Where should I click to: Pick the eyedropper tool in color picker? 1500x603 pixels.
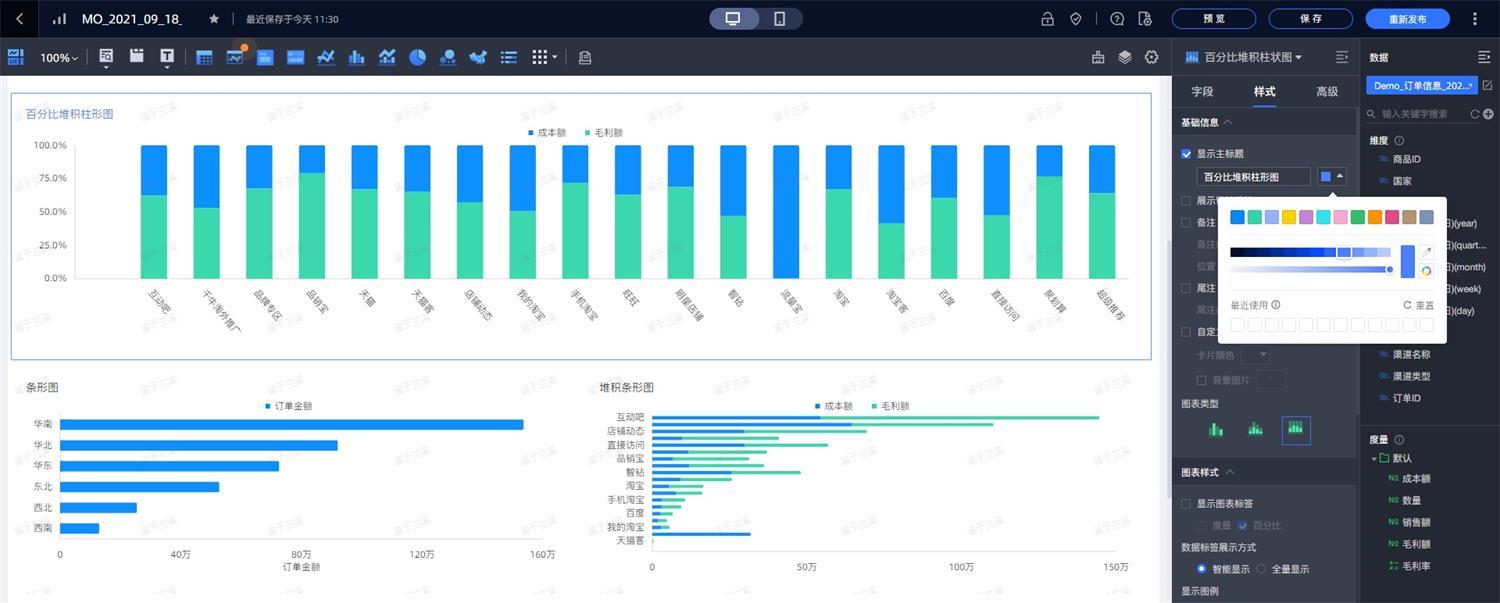point(1426,252)
